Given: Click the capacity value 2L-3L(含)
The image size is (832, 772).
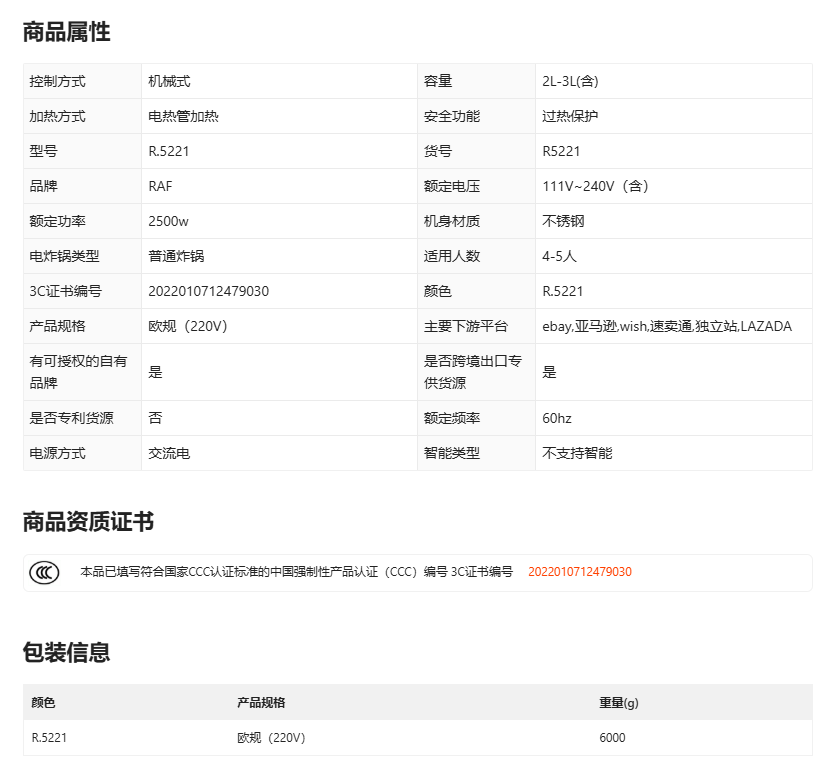Looking at the screenshot, I should click(x=570, y=81).
